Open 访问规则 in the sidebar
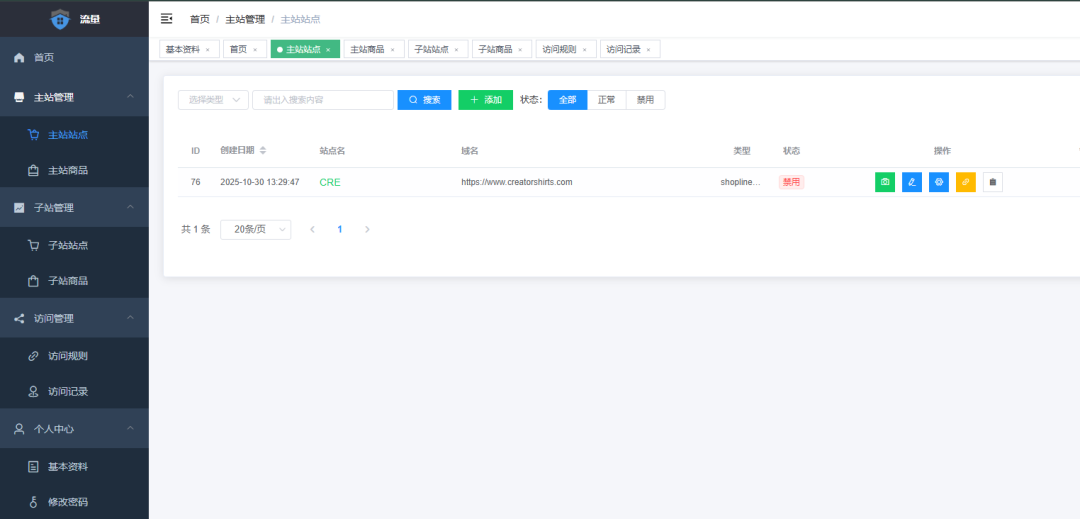This screenshot has width=1080, height=519. [74, 356]
